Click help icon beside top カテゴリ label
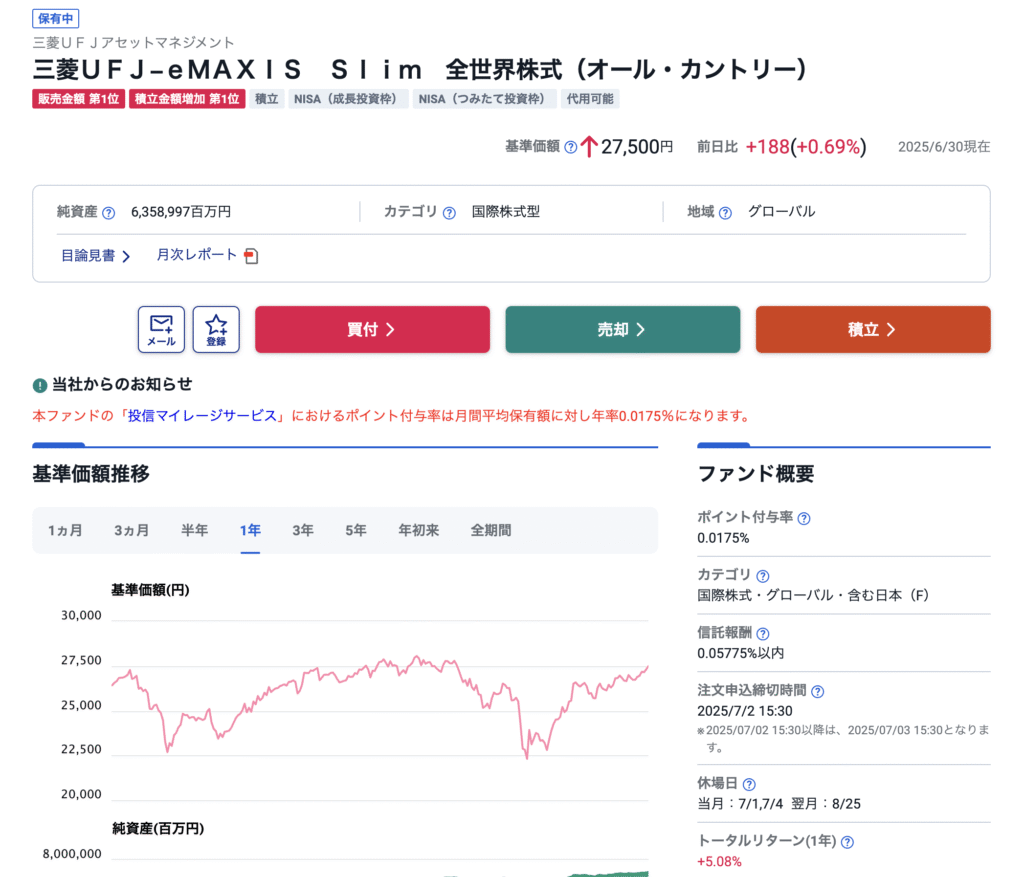This screenshot has height=877, width=1024. pos(449,213)
